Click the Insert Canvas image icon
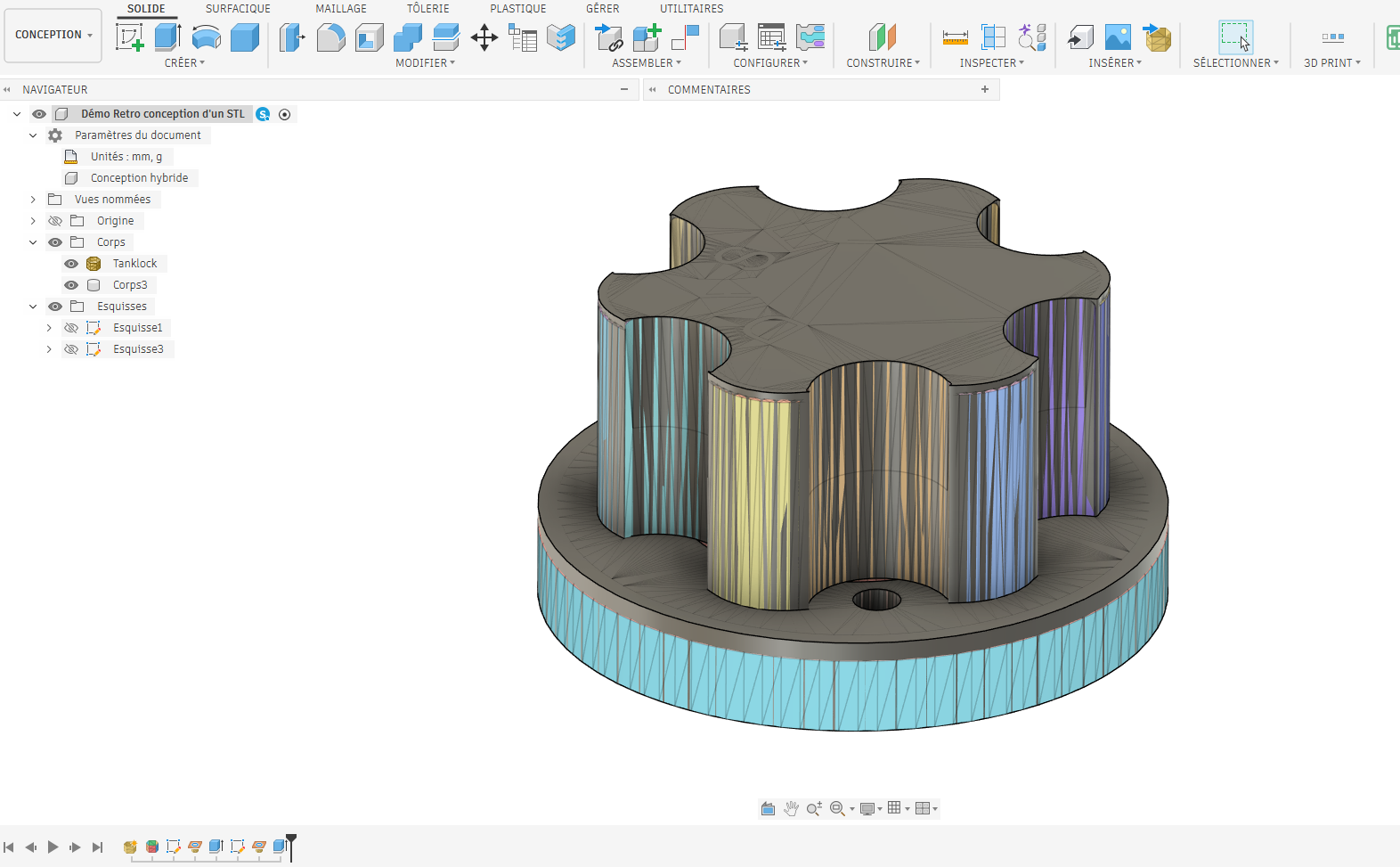This screenshot has width=1400, height=867. pos(1118,37)
